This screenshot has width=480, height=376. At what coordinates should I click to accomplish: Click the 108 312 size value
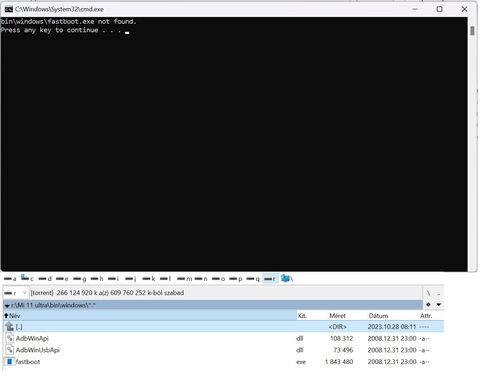tap(341, 338)
